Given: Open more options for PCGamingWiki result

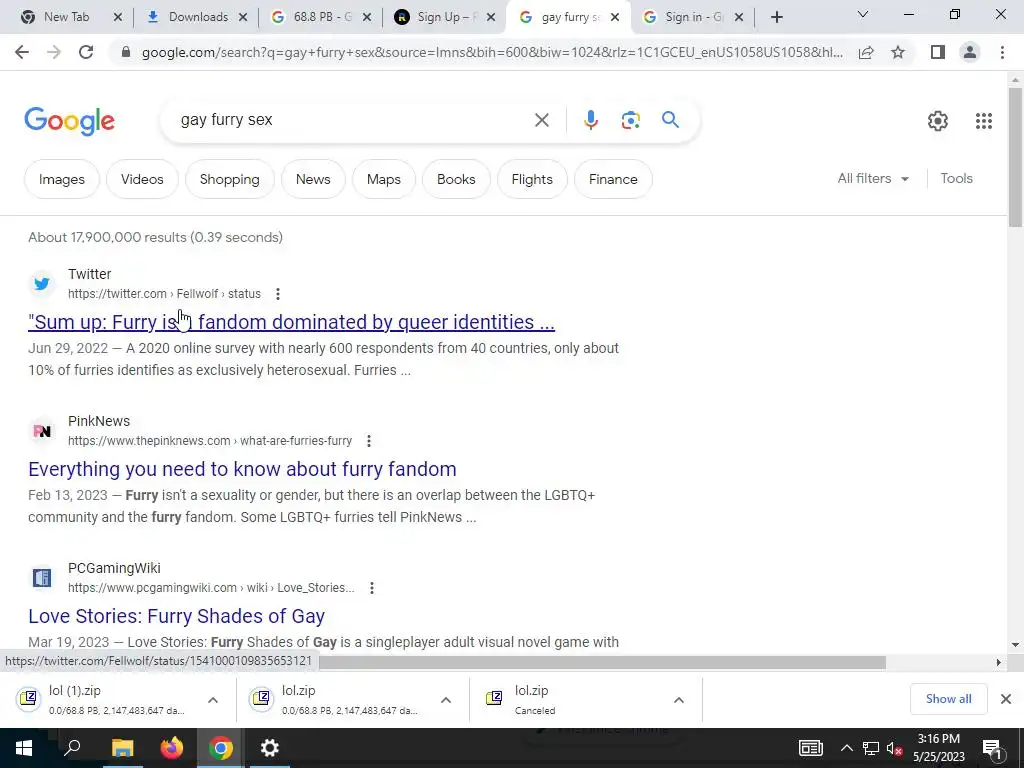Looking at the screenshot, I should 372,588.
